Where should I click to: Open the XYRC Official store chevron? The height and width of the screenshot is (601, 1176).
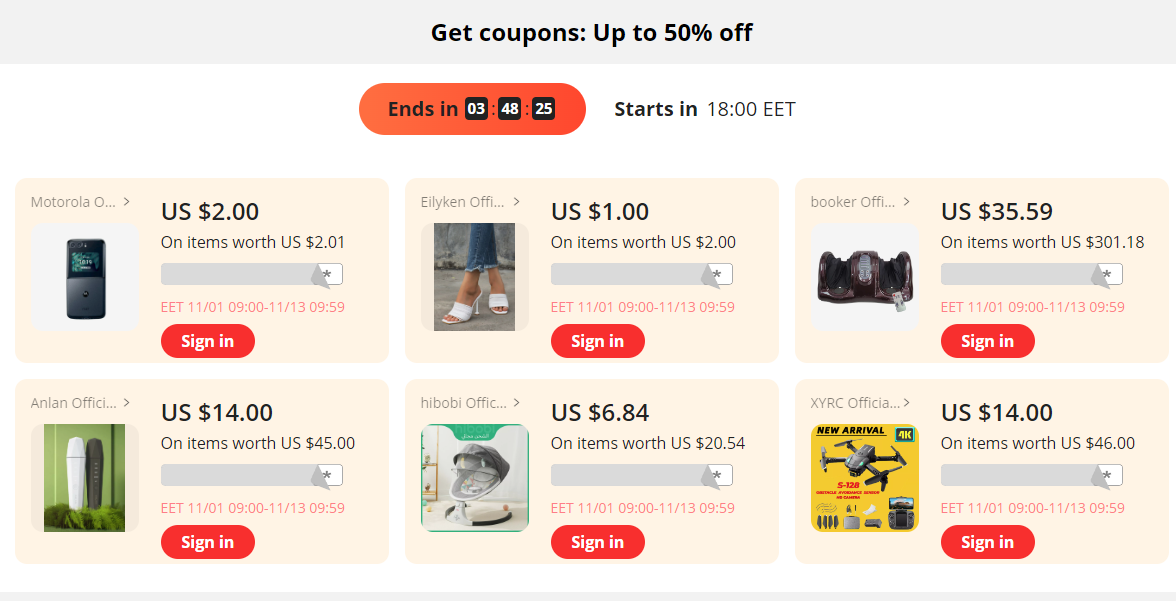tap(907, 403)
